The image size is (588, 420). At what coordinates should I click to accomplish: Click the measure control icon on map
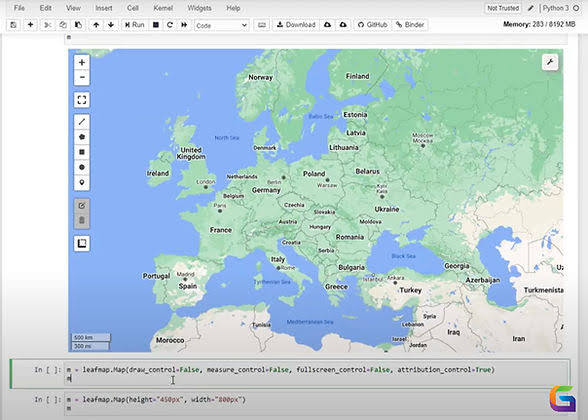pos(82,244)
